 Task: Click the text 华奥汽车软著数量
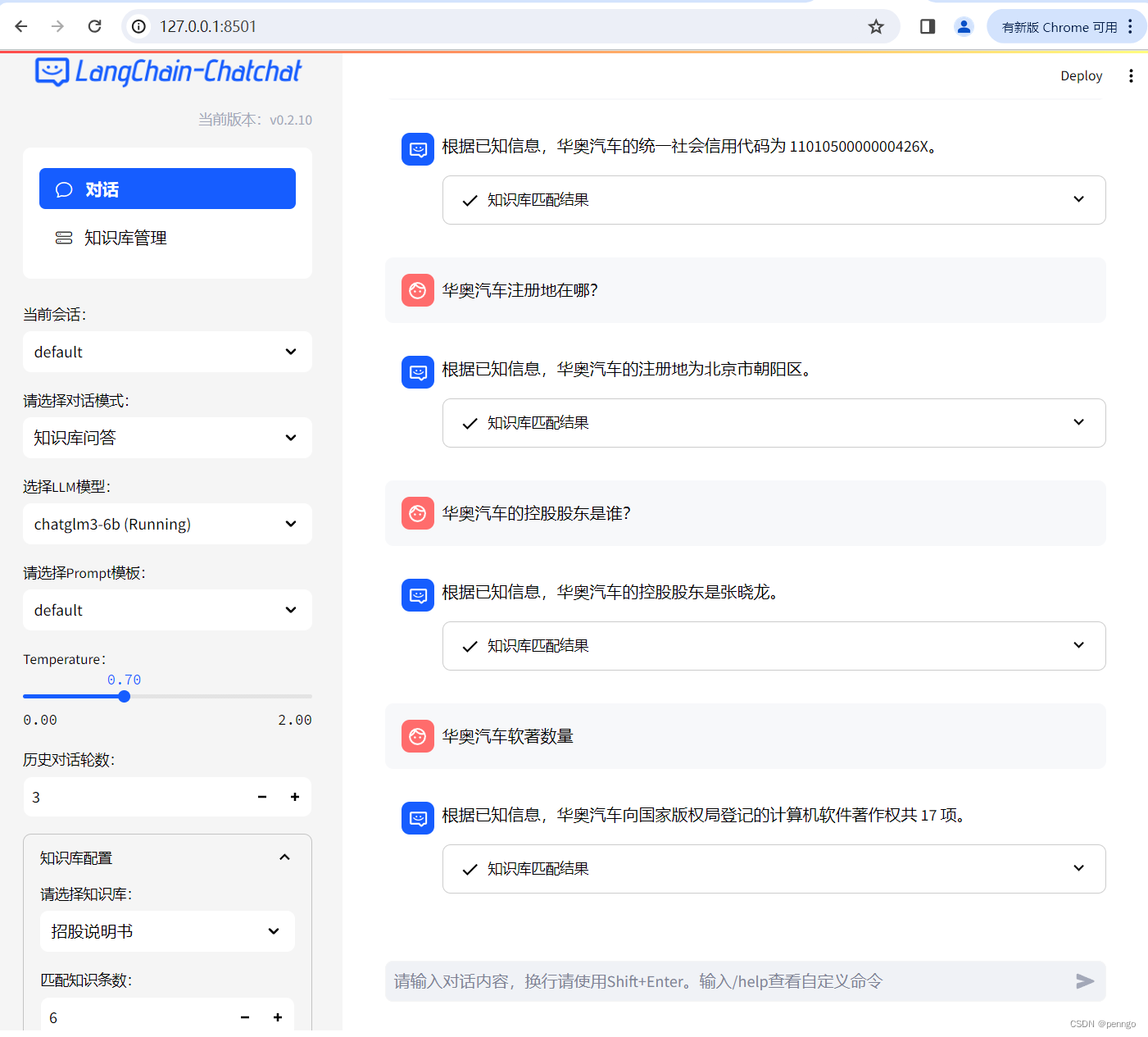click(x=508, y=736)
